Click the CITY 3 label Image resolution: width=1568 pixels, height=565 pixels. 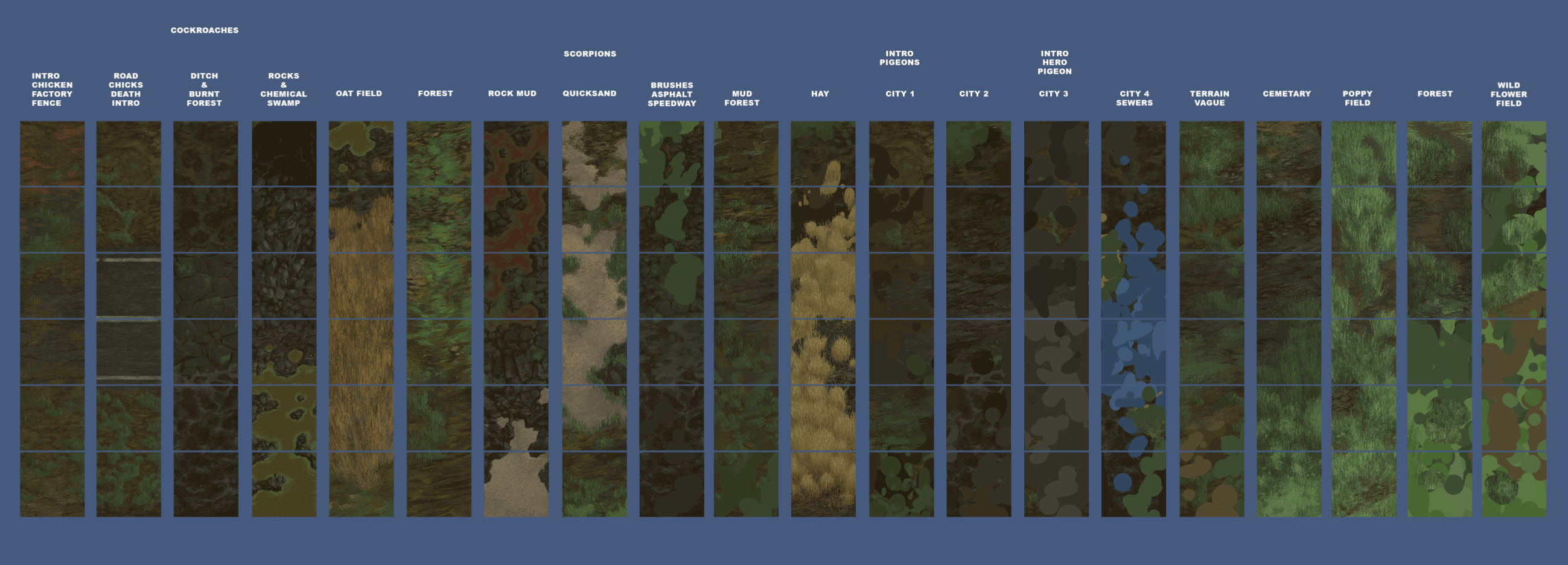pos(1054,94)
